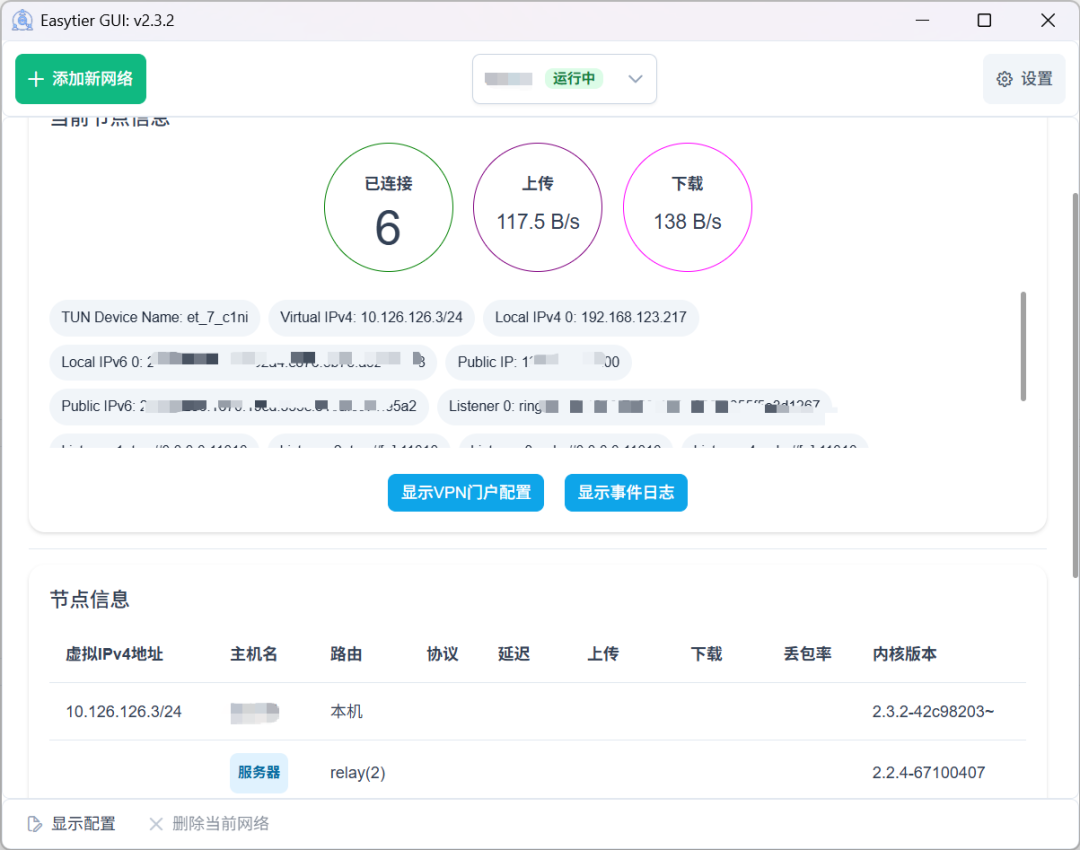Click the 延迟 column header

click(x=514, y=654)
